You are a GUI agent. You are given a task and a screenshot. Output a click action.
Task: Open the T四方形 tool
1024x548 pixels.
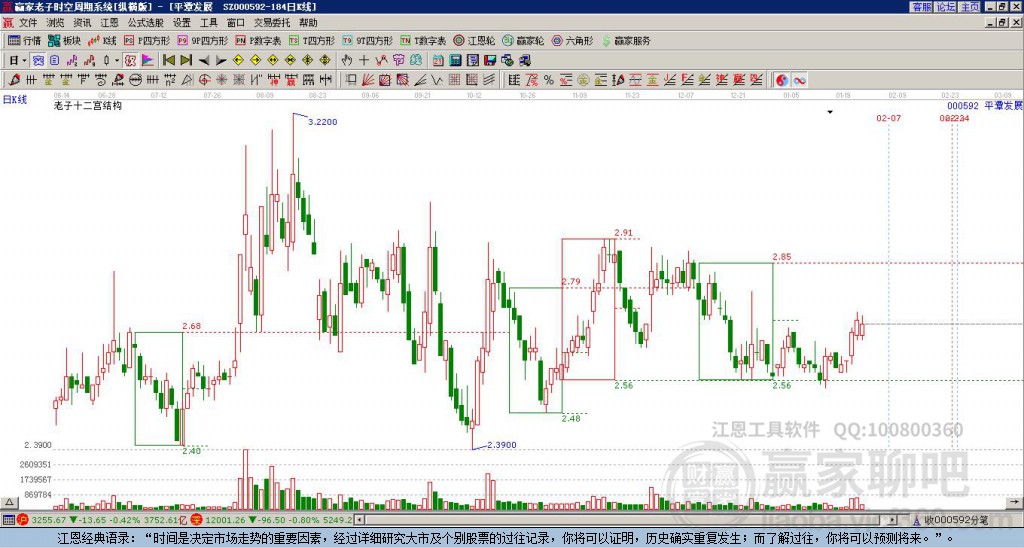312,40
